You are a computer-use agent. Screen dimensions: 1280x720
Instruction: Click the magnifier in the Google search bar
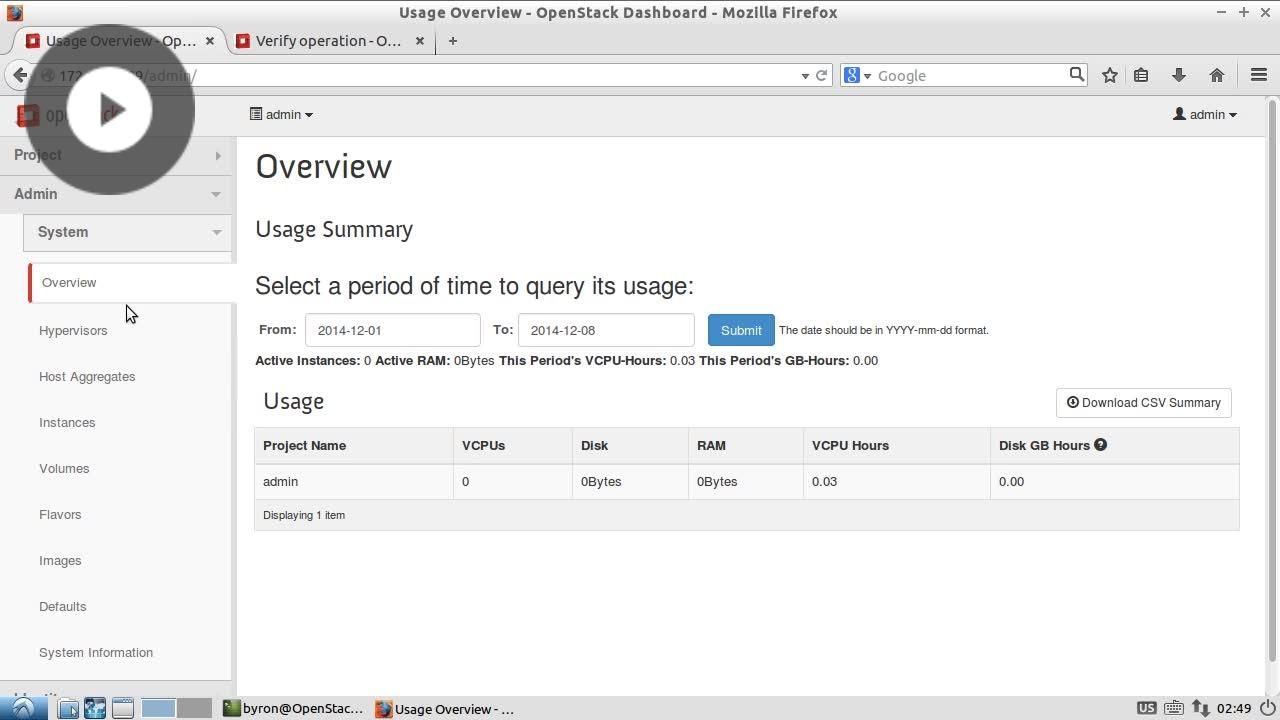click(x=1075, y=75)
